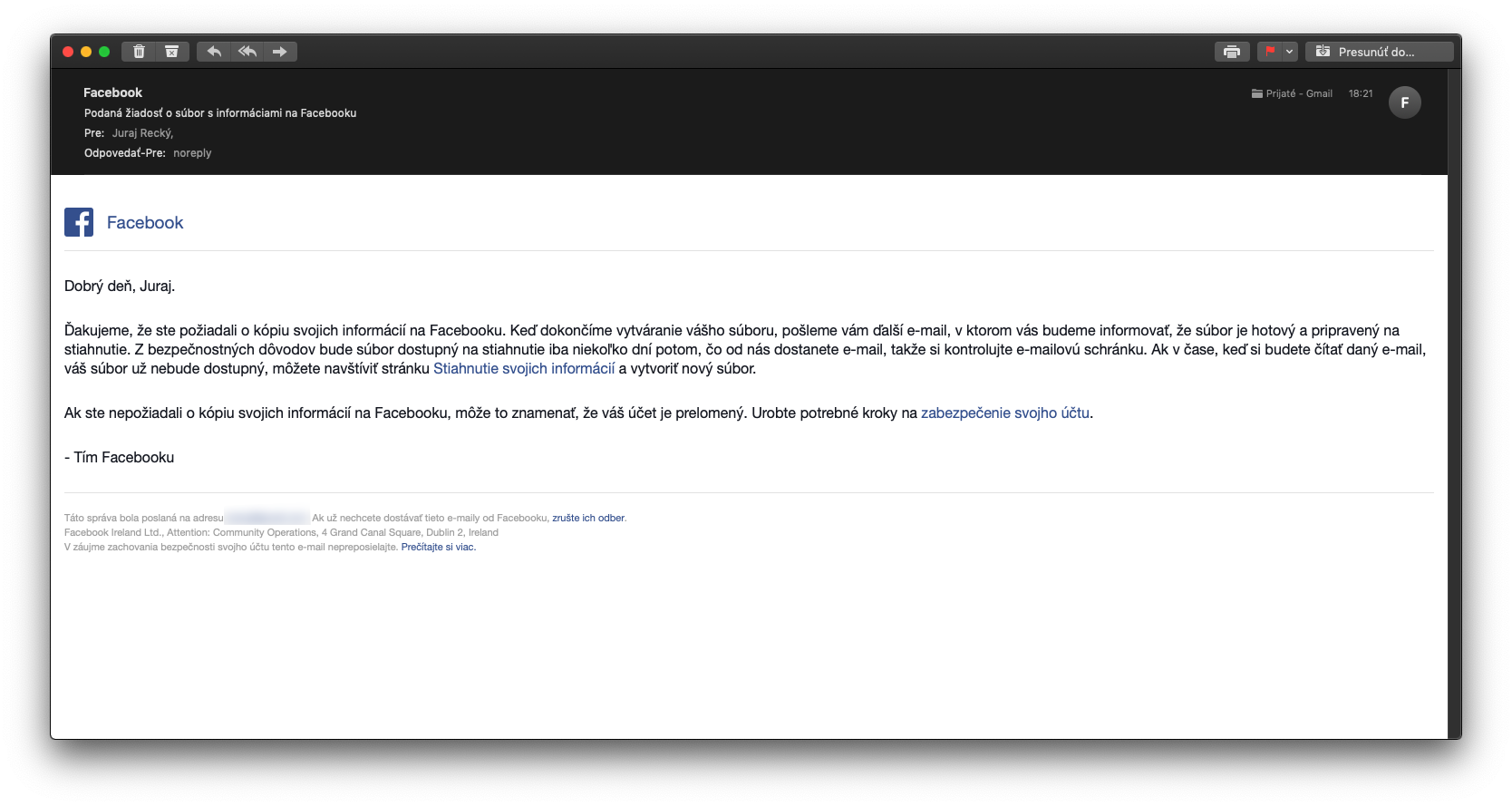Minimize the window using the yellow button
The height and width of the screenshot is (806, 1512).
click(86, 52)
